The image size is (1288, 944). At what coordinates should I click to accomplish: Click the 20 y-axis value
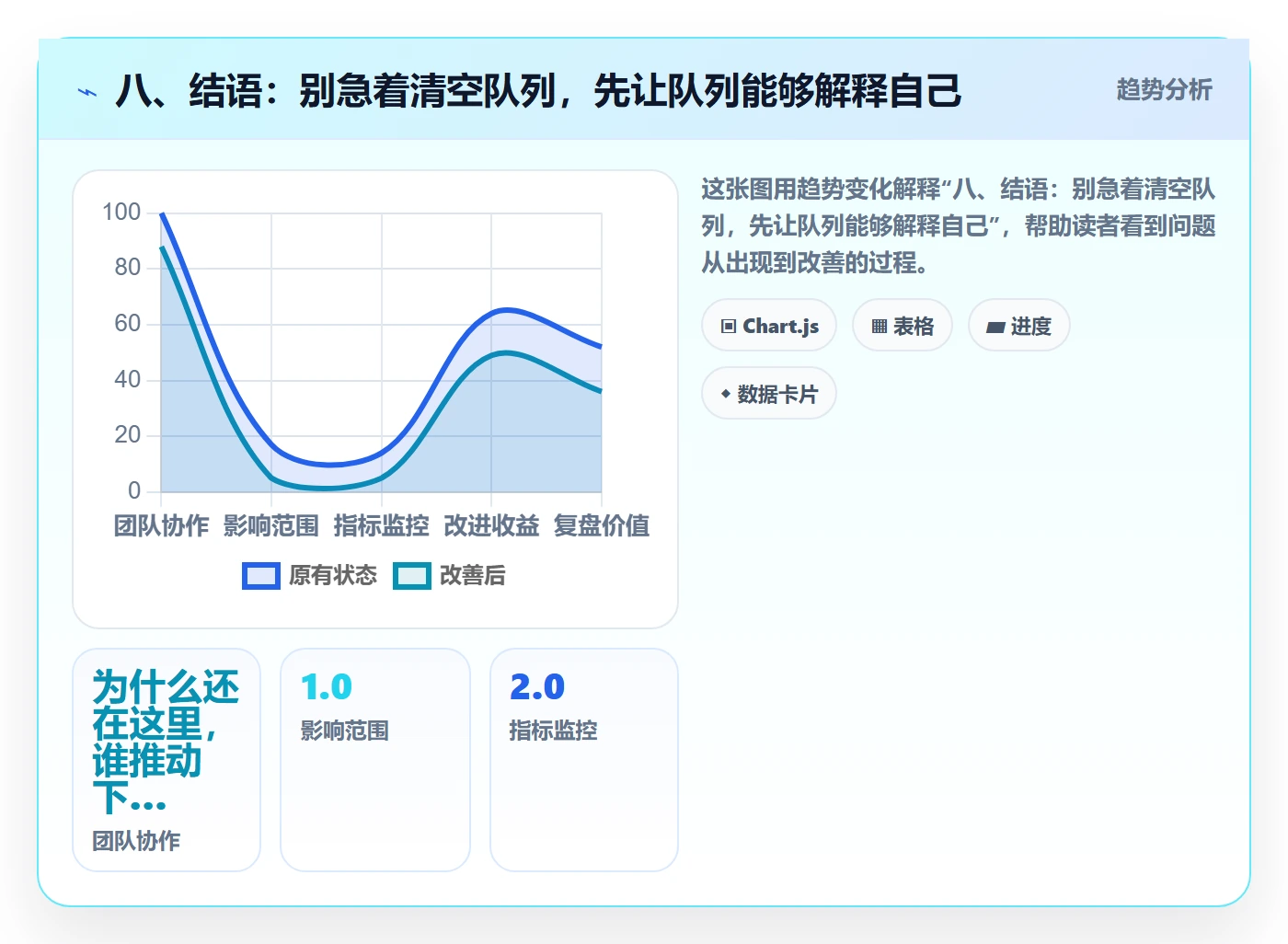[x=128, y=435]
